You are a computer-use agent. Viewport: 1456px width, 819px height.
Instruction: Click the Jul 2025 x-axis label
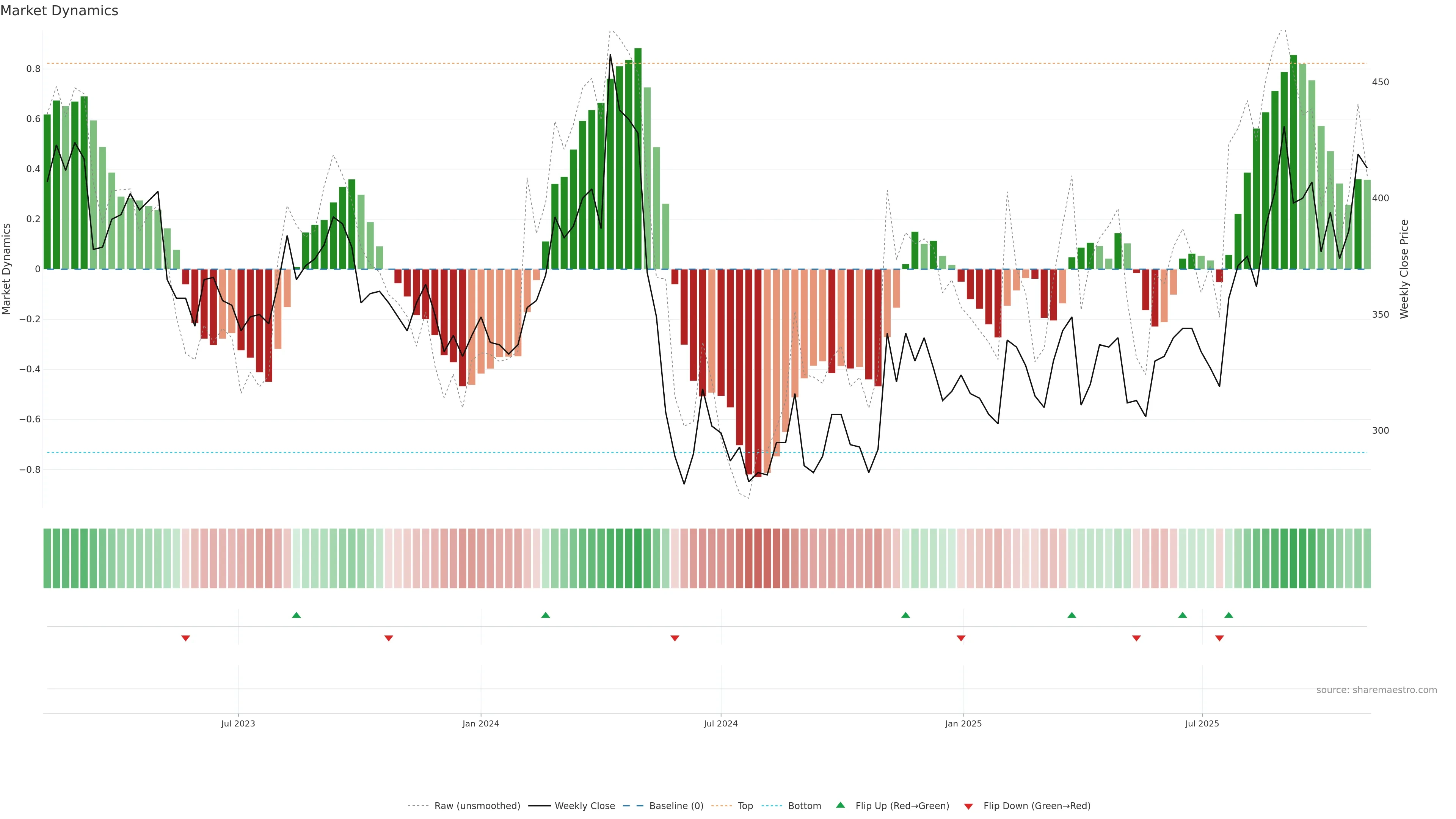[1202, 723]
